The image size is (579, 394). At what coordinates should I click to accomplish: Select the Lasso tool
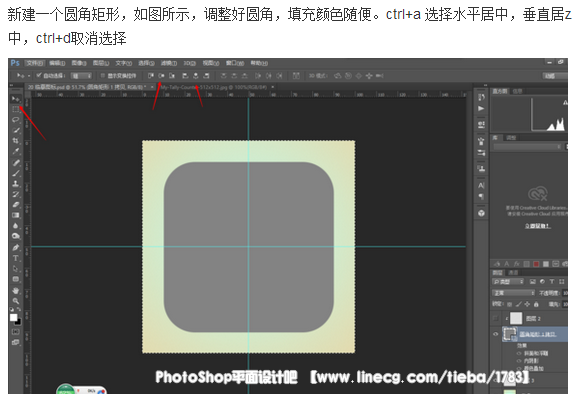click(x=16, y=120)
